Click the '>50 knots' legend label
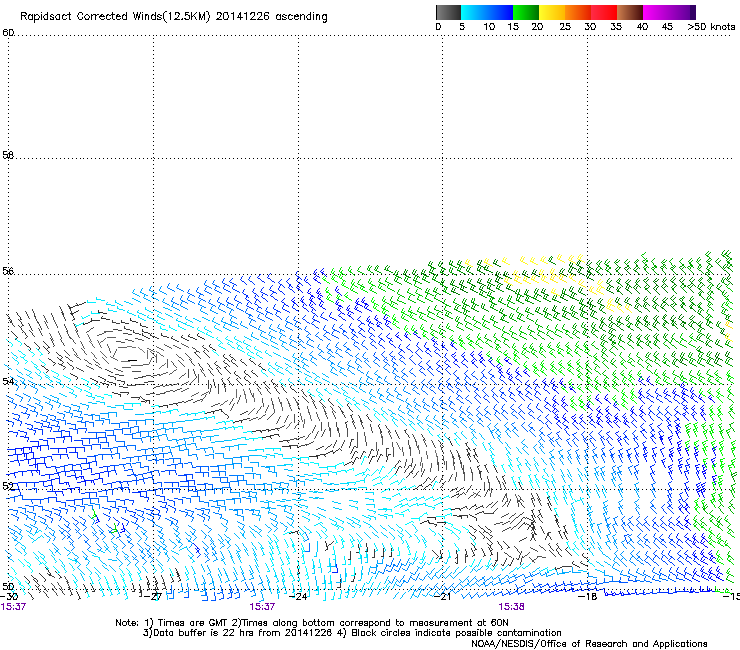This screenshot has width=740, height=650. pos(711,27)
